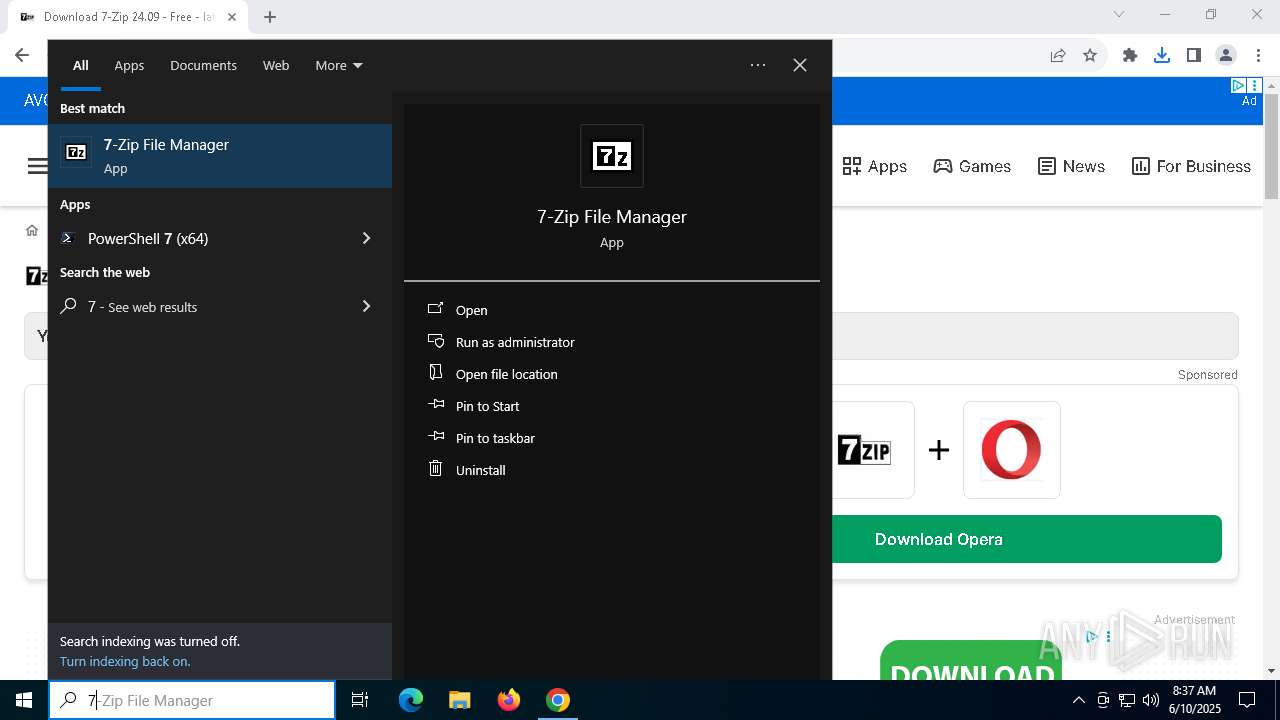
Task: Launch Firefox from the taskbar
Action: [x=509, y=700]
